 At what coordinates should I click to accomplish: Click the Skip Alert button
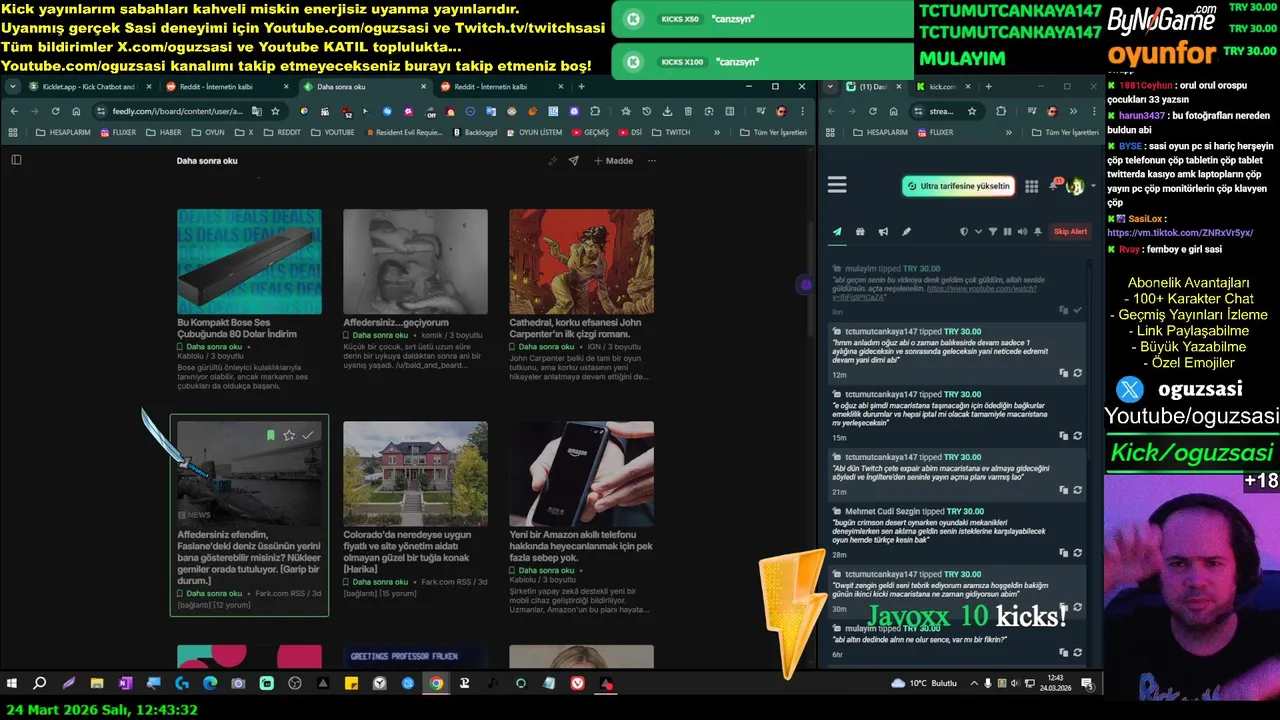click(1070, 232)
